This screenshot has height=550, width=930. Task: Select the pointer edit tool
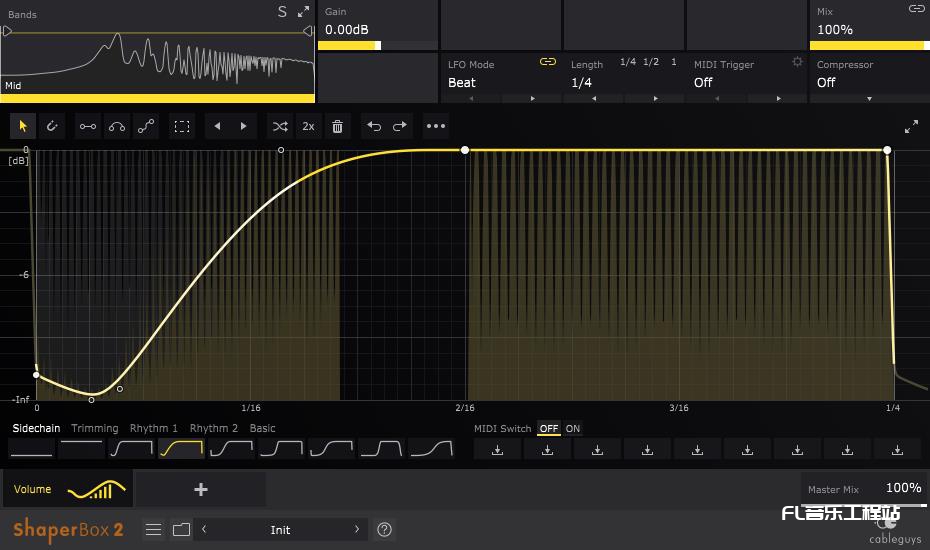pos(23,126)
